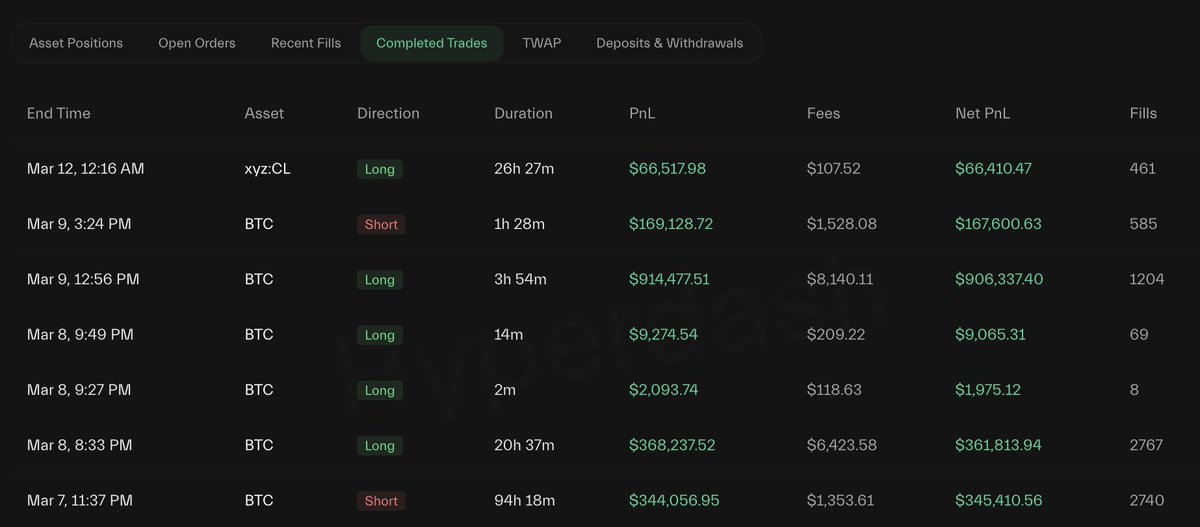Click the Short badge on Mar 7 row
The height and width of the screenshot is (527, 1200).
pos(381,501)
